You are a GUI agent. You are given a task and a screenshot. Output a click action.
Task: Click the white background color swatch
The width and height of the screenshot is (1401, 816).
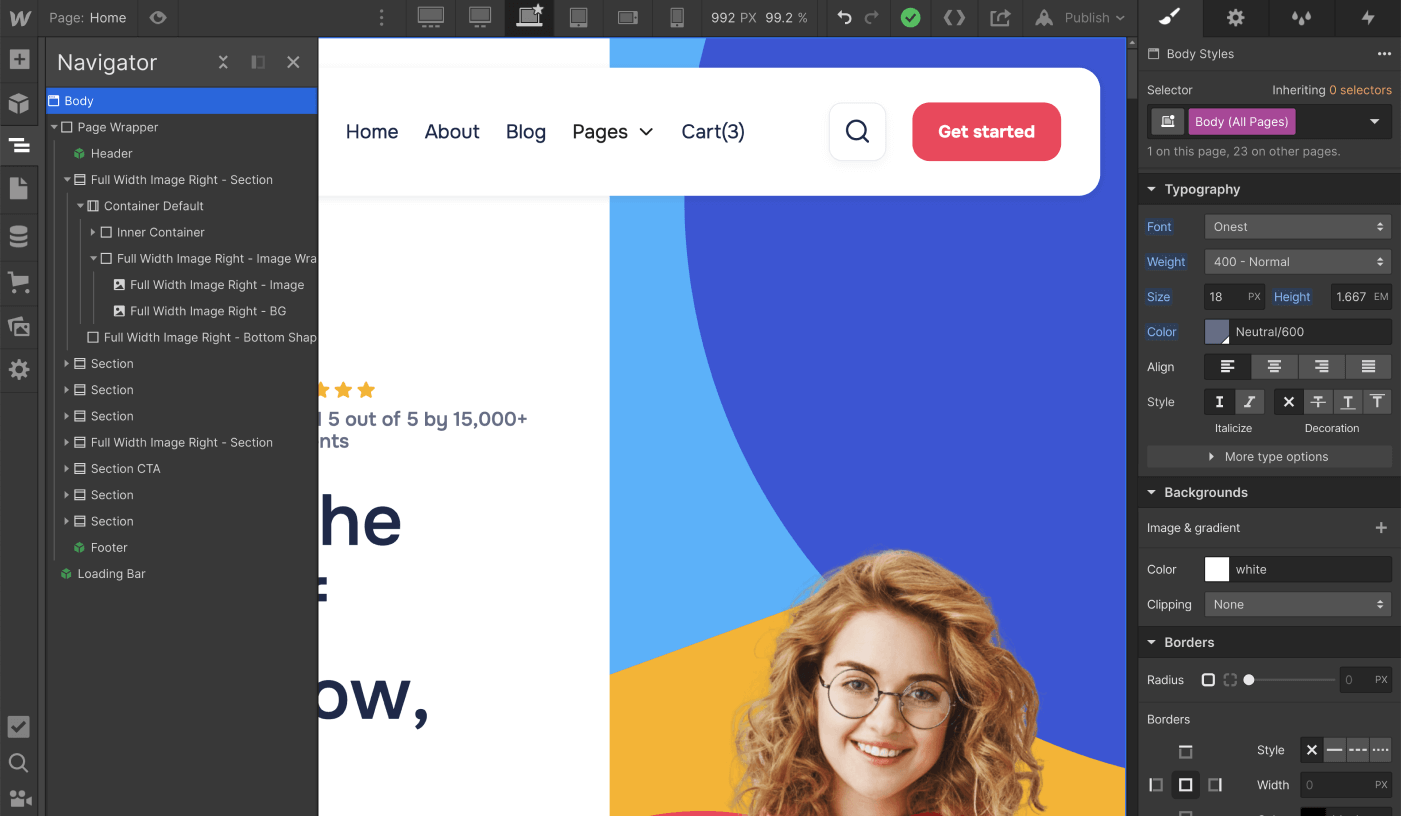pos(1216,568)
